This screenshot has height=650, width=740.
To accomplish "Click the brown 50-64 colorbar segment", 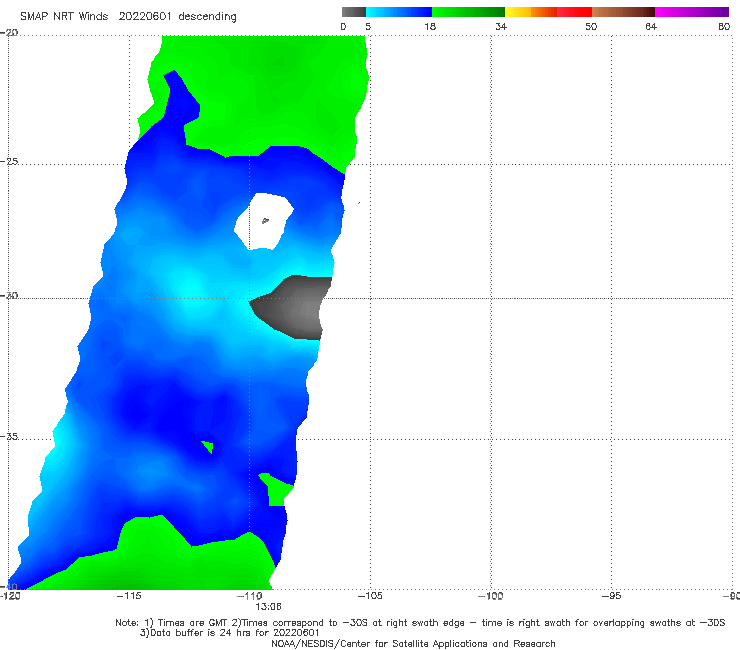I will 623,12.
